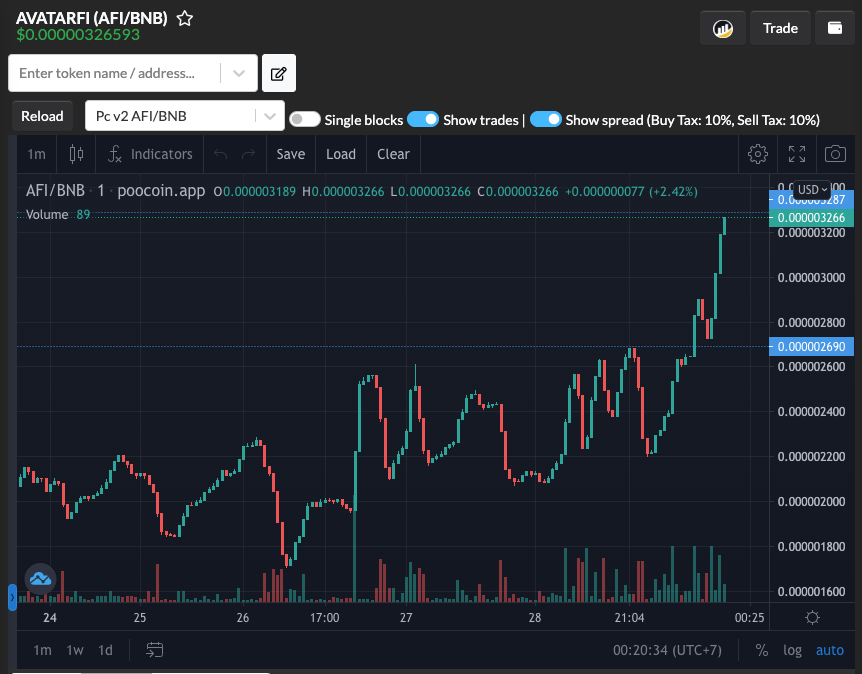
Task: Click the 17:00 time axis label
Action: (324, 618)
